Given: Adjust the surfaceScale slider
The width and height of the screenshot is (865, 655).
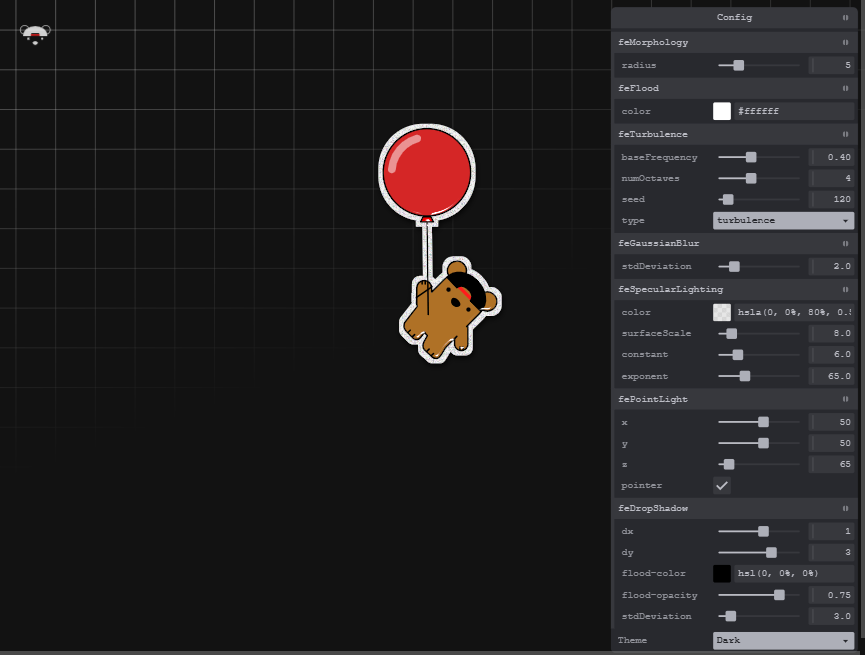Looking at the screenshot, I should click(x=759, y=333).
